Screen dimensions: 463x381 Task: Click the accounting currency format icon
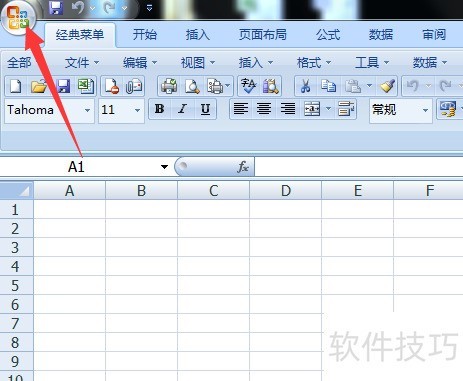448,109
